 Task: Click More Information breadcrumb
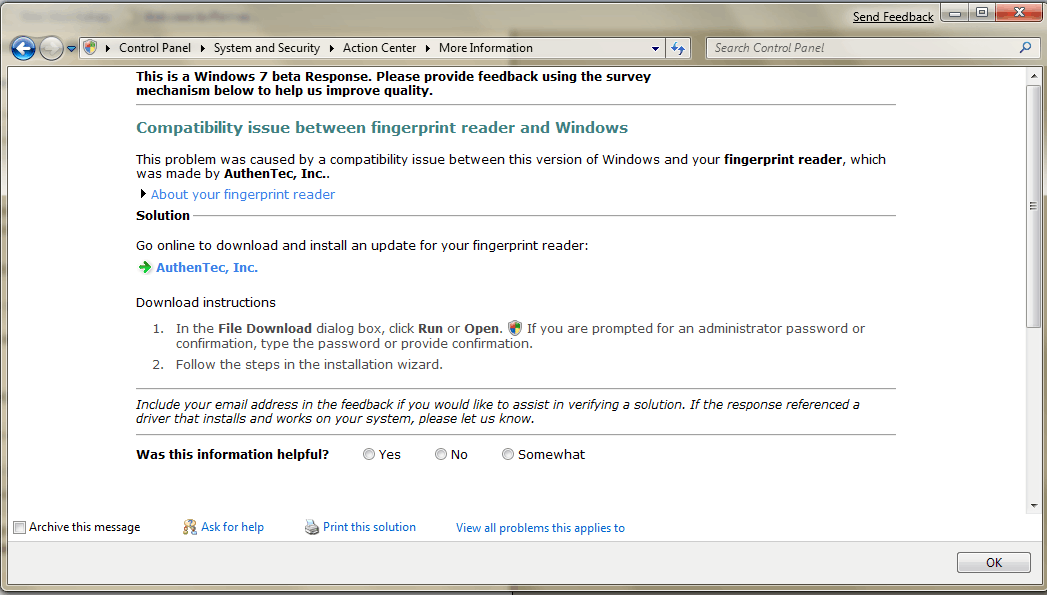tap(485, 48)
